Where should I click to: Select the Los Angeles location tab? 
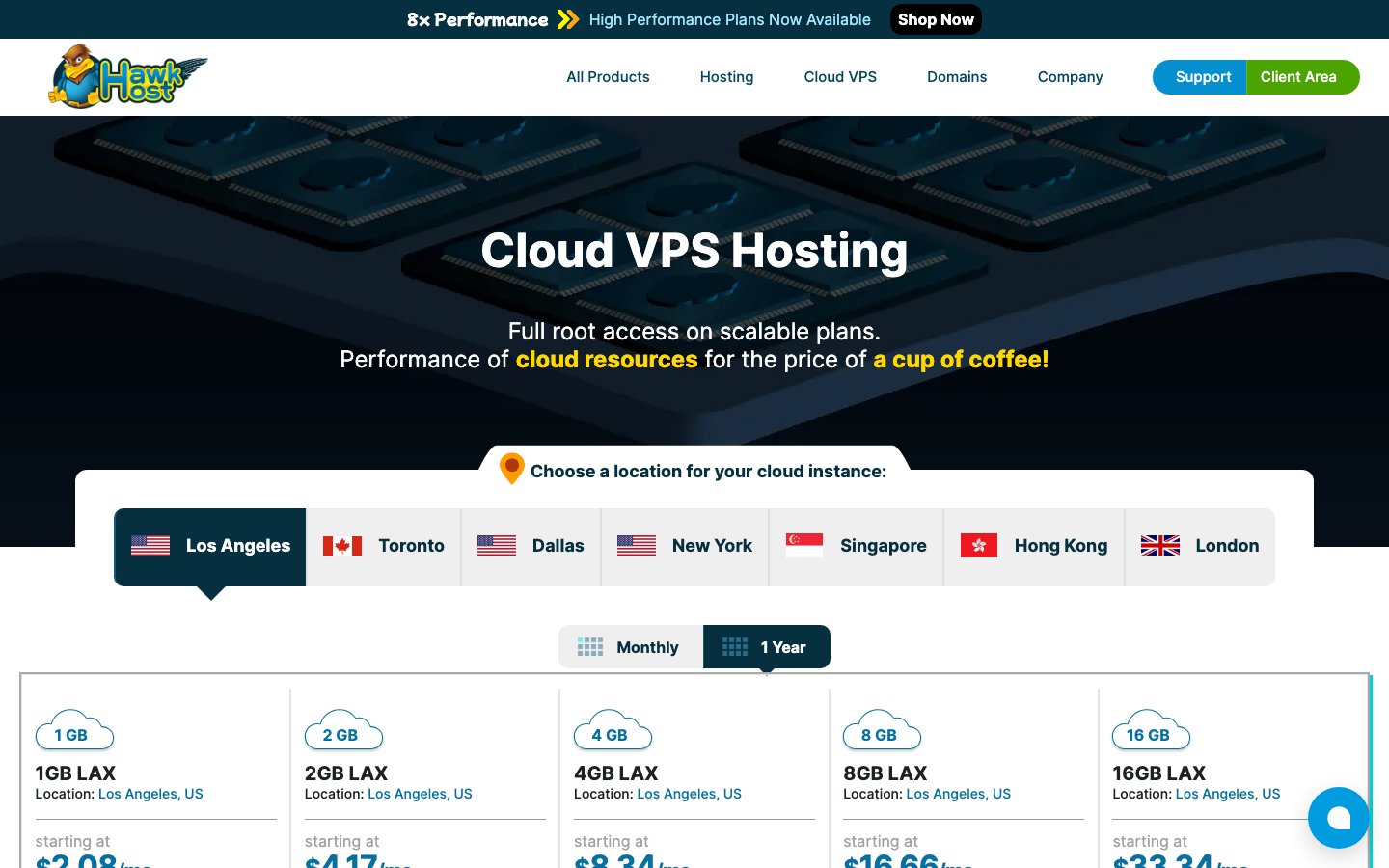click(x=210, y=547)
